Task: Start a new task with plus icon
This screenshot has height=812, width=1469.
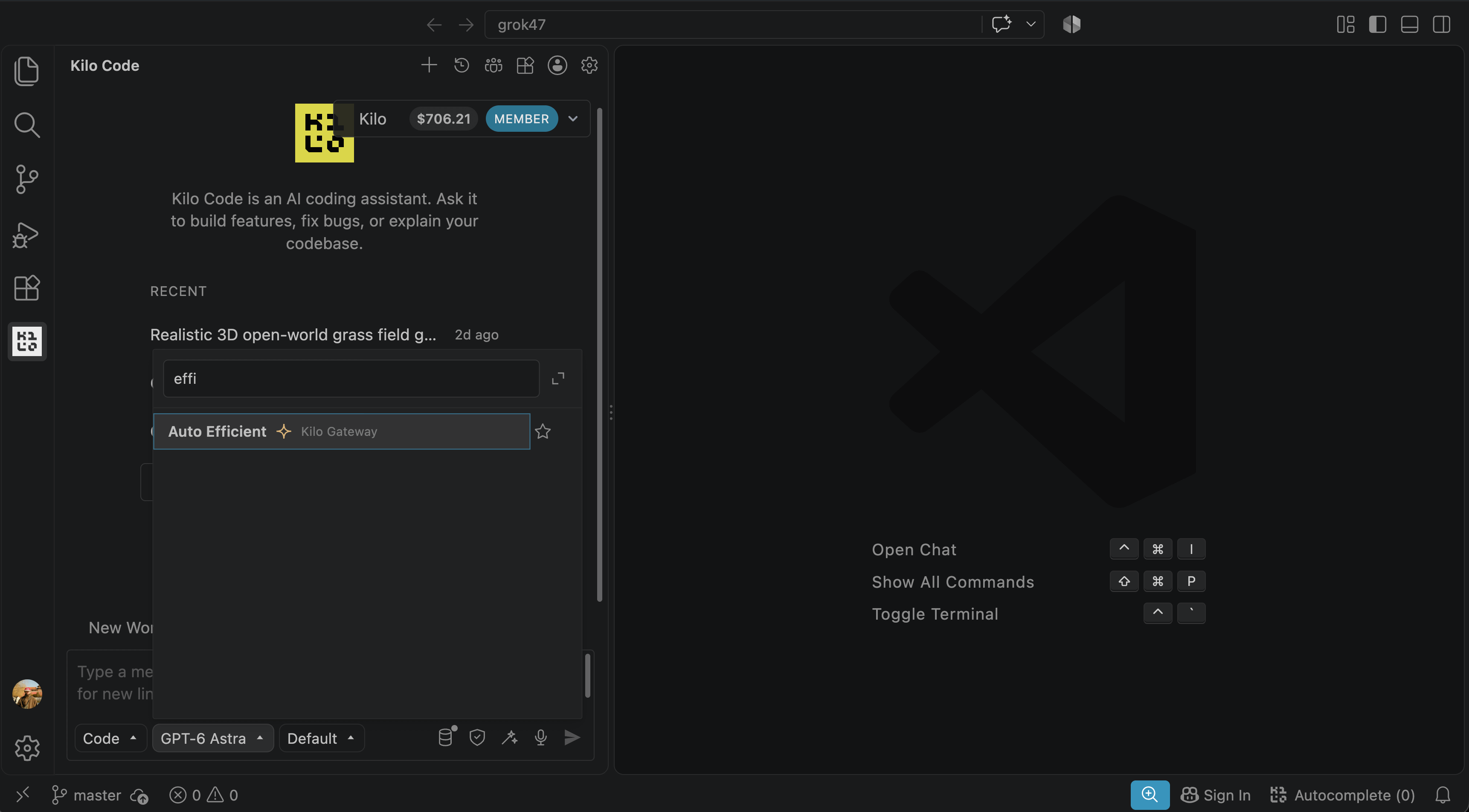Action: tap(429, 65)
